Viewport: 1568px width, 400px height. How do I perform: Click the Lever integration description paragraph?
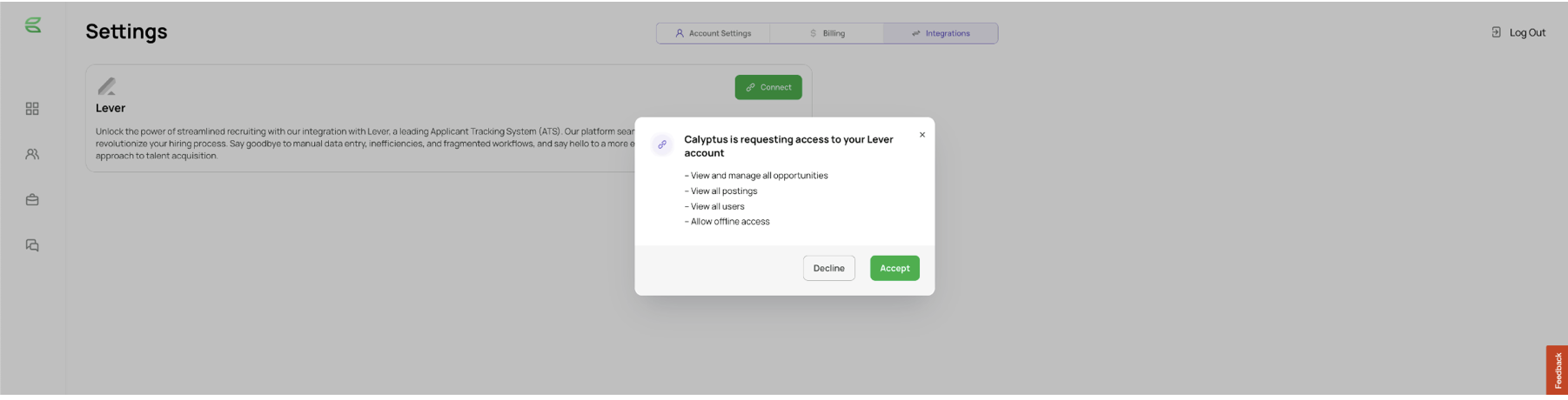(365, 143)
